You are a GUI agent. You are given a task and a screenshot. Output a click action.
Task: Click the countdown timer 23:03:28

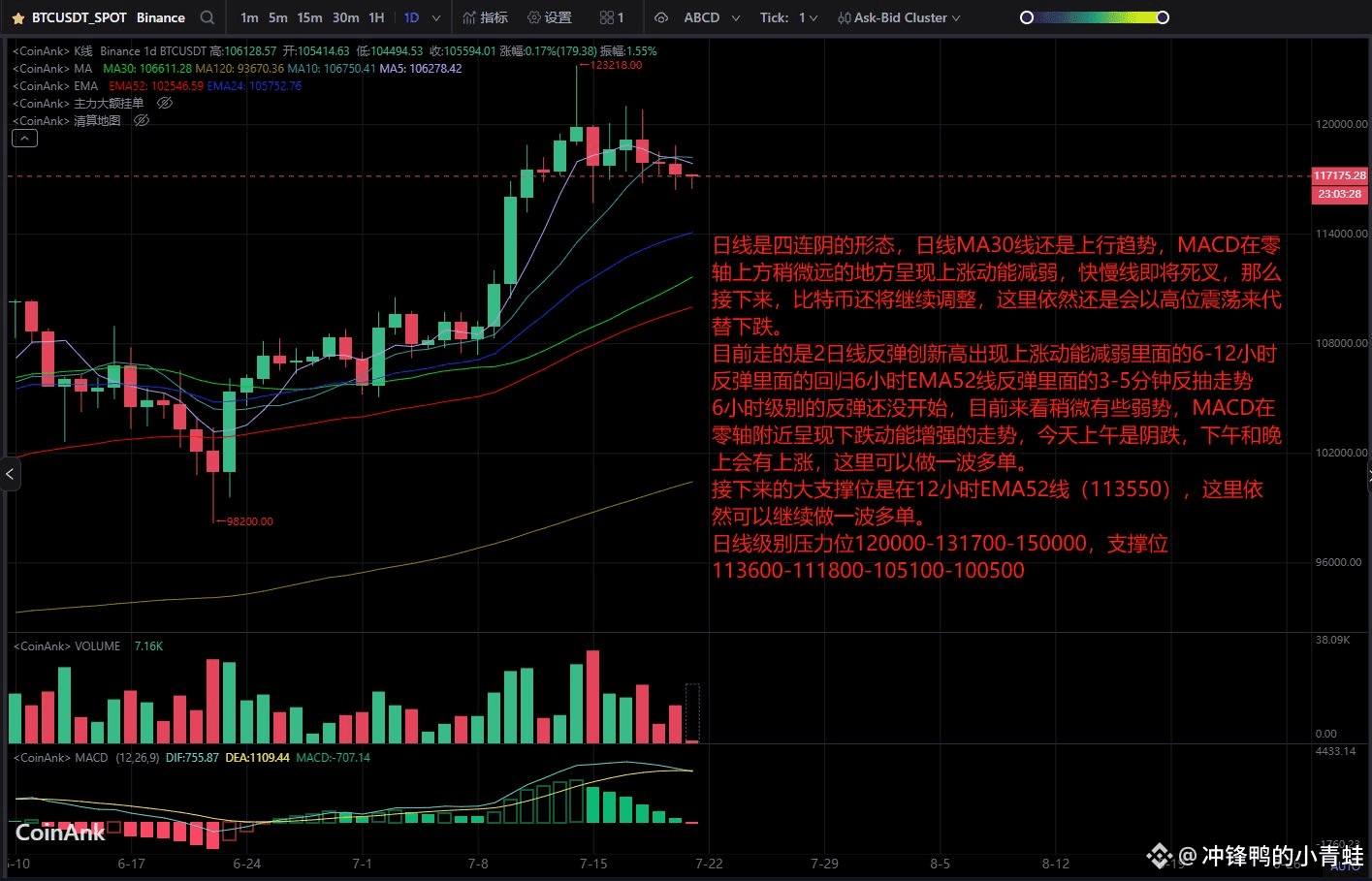(x=1339, y=194)
